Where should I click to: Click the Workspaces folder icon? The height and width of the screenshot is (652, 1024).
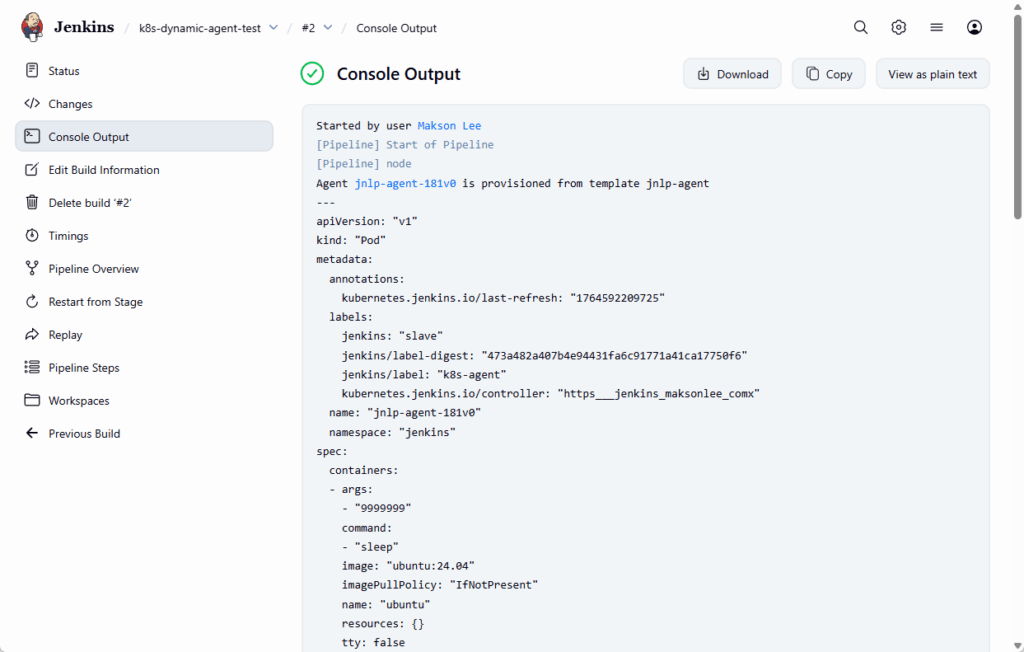31,401
